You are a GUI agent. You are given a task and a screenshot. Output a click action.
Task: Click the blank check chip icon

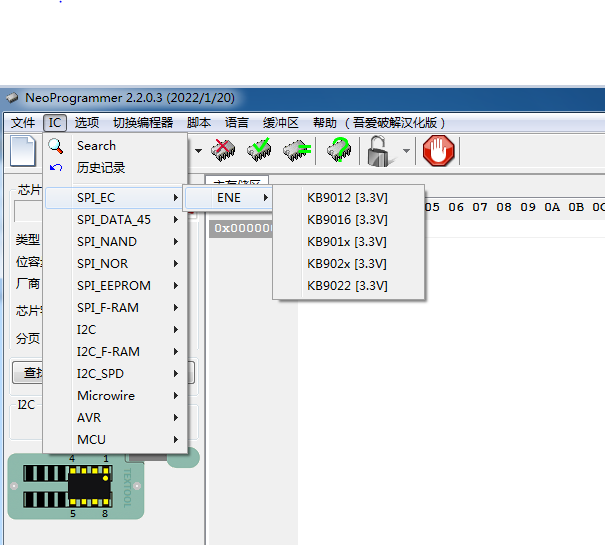[x=296, y=151]
